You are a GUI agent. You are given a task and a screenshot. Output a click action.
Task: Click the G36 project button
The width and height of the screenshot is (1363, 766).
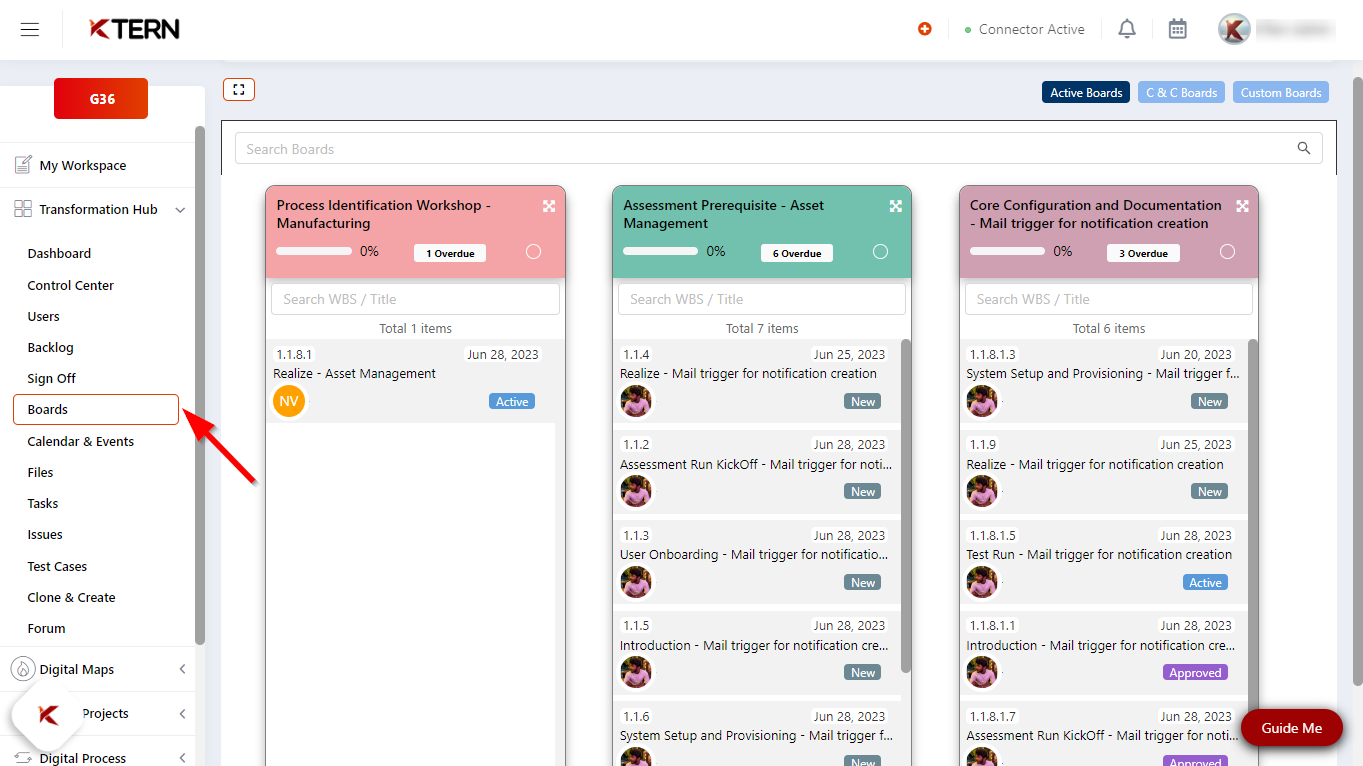tap(101, 99)
